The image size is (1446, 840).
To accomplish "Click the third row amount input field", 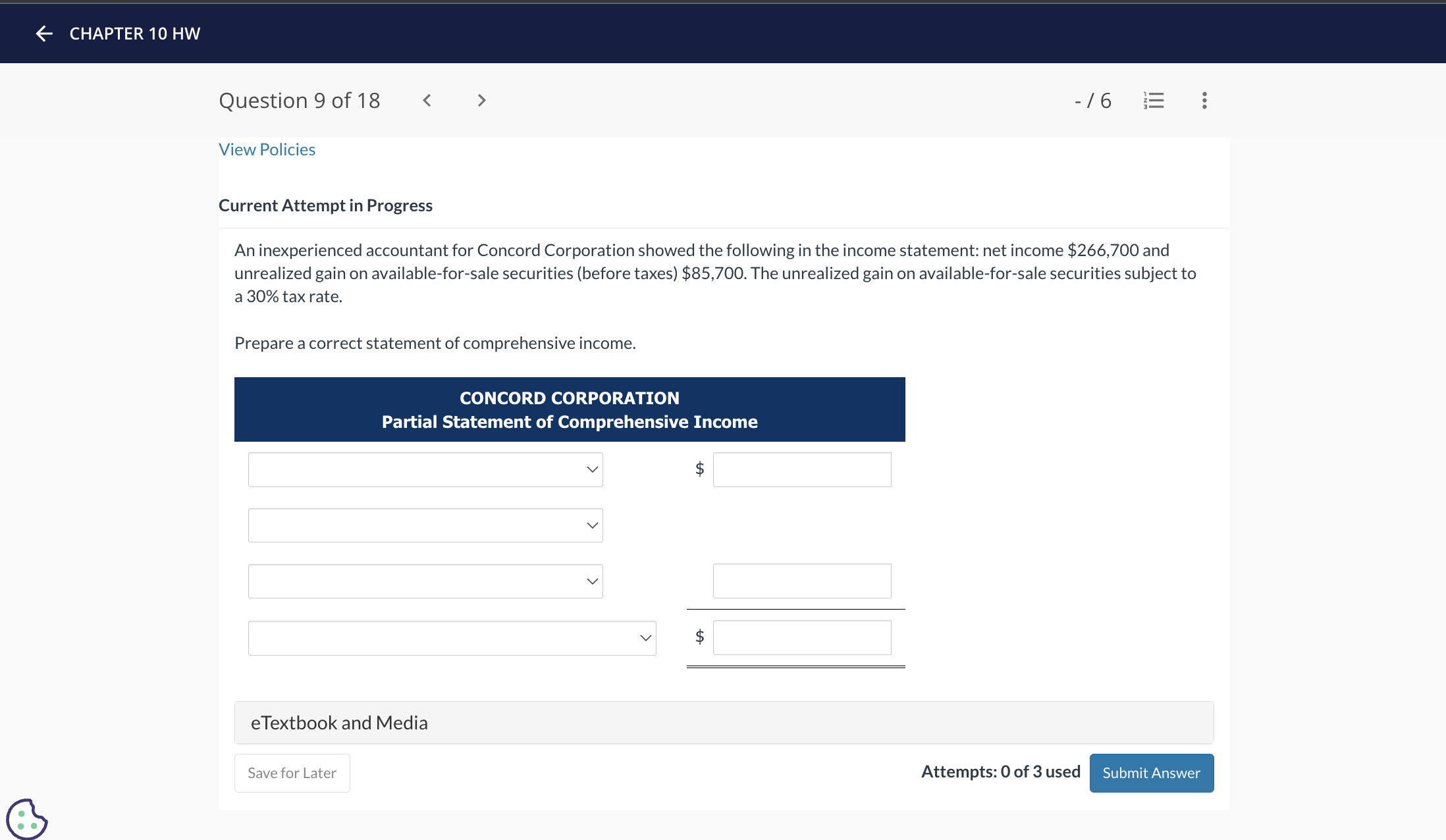I will point(801,581).
